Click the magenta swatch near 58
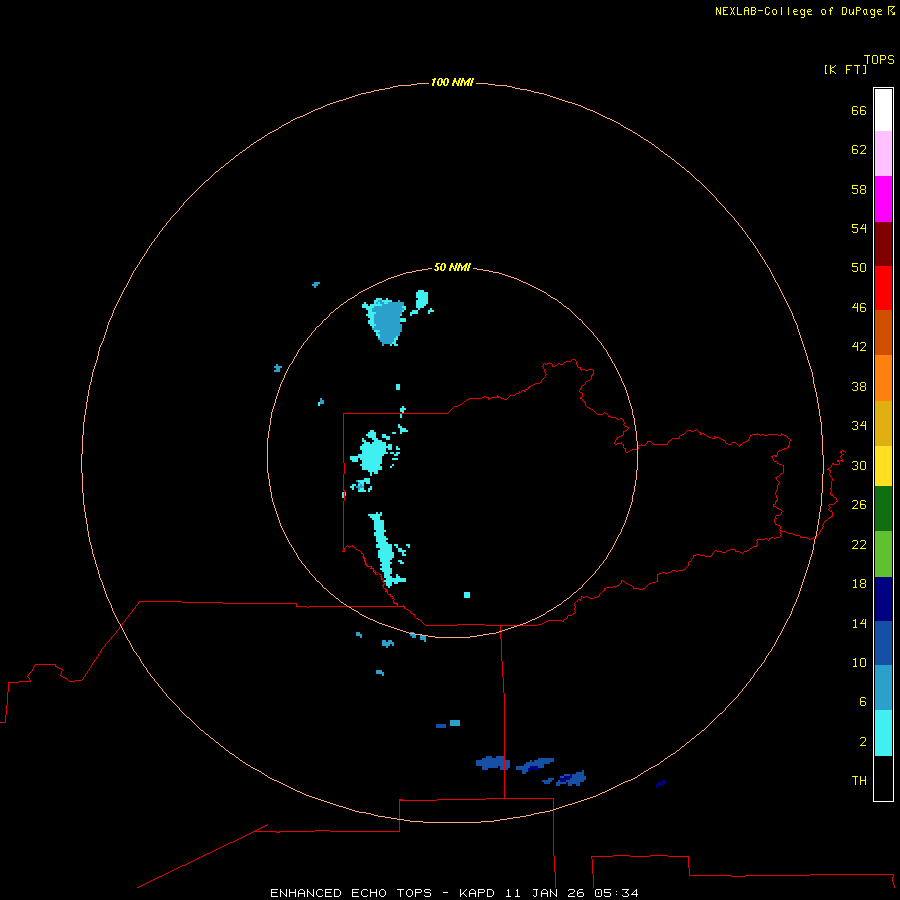 [x=883, y=199]
